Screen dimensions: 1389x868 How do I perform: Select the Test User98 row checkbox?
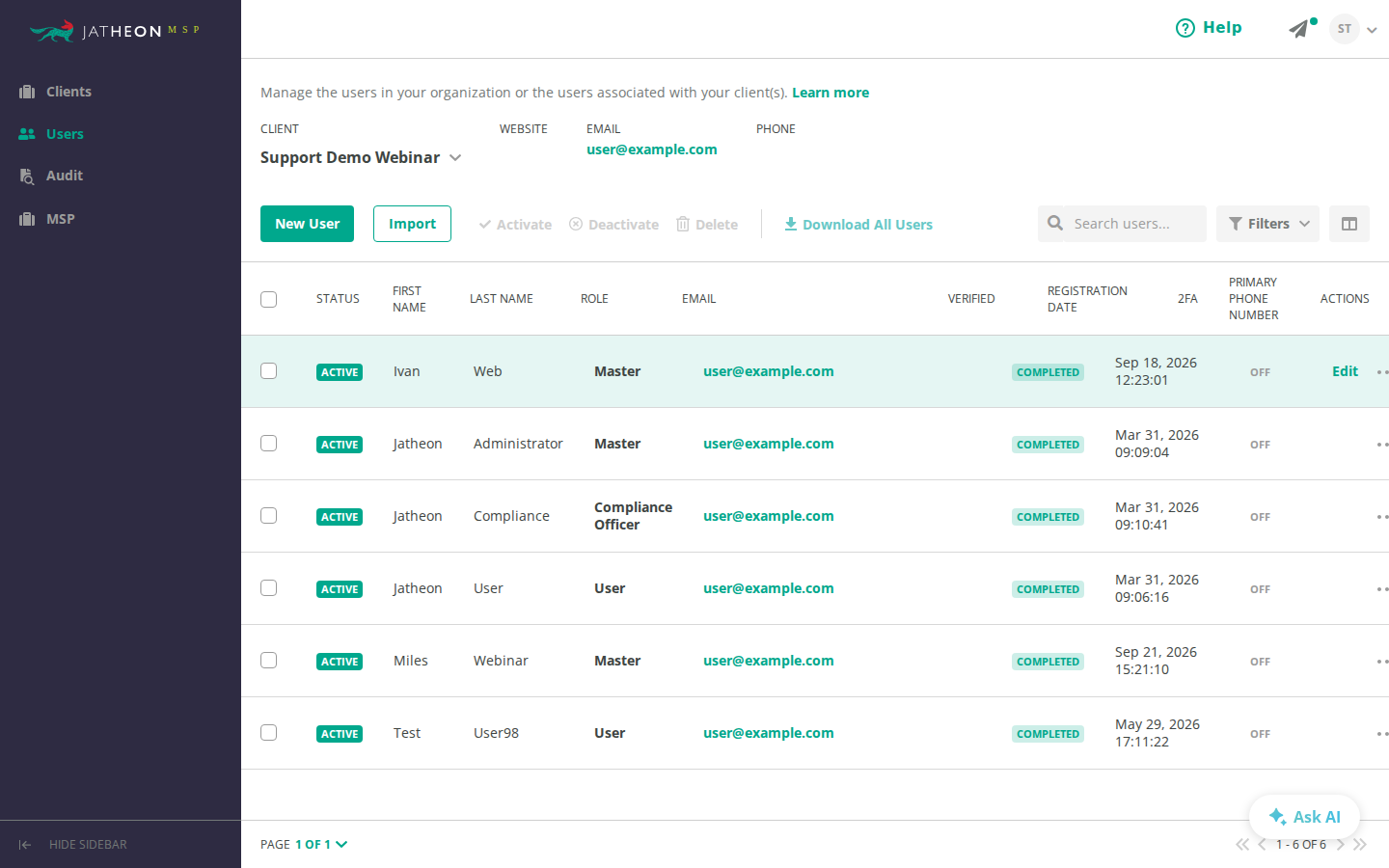[269, 733]
